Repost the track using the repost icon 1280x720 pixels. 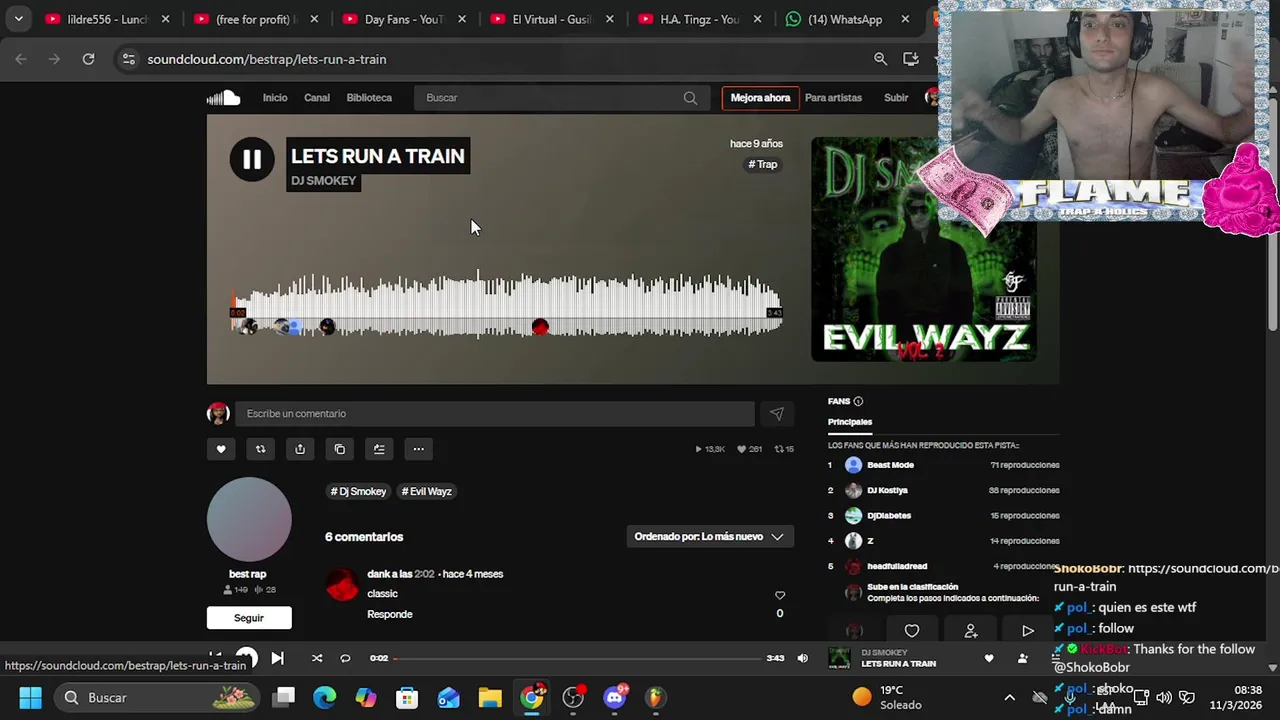[x=261, y=449]
